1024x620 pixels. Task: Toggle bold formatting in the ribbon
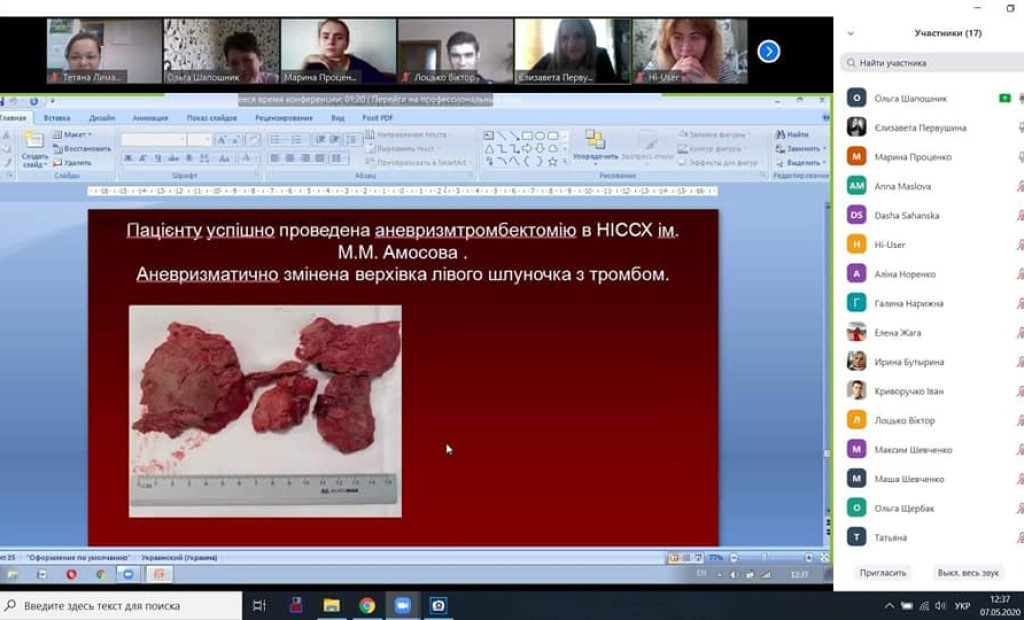click(x=126, y=157)
